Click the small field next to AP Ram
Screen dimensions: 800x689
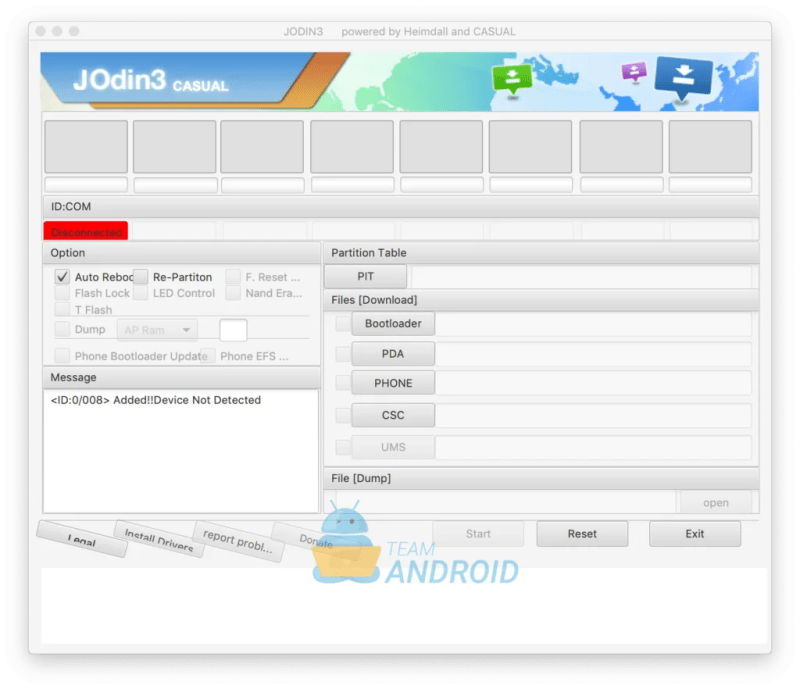click(x=233, y=330)
